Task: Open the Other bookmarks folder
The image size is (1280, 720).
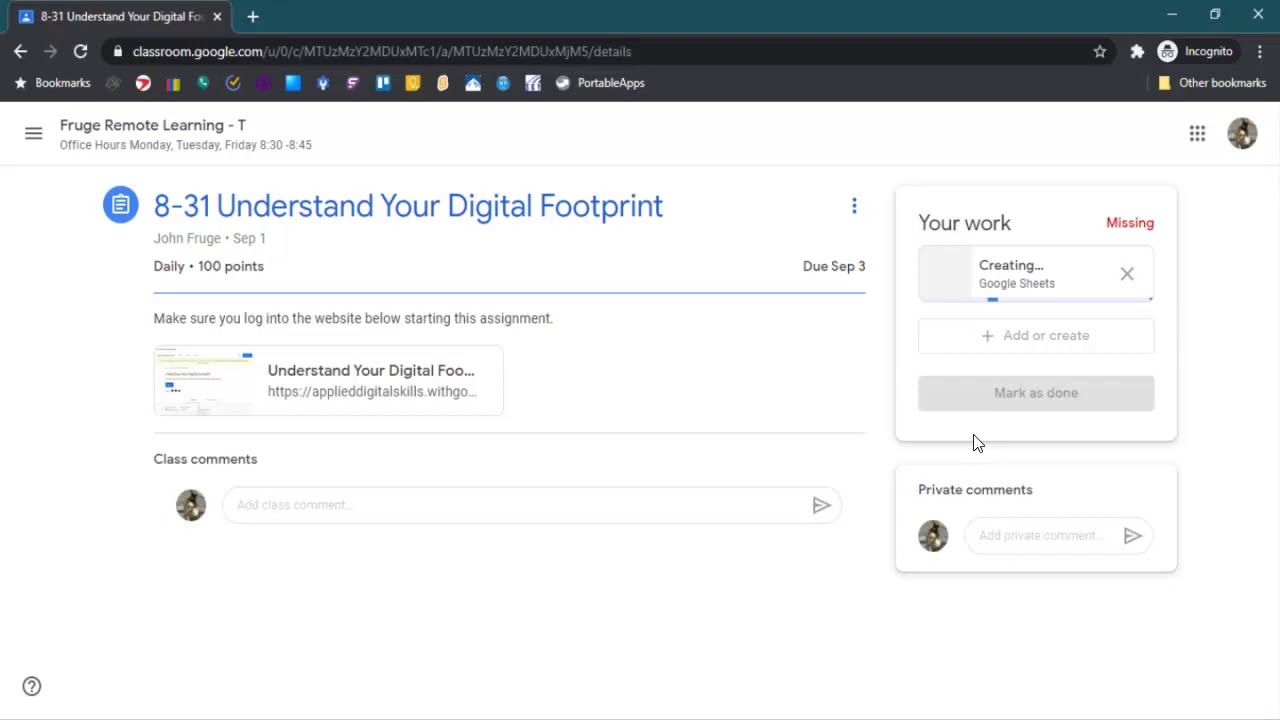Action: click(x=1212, y=83)
